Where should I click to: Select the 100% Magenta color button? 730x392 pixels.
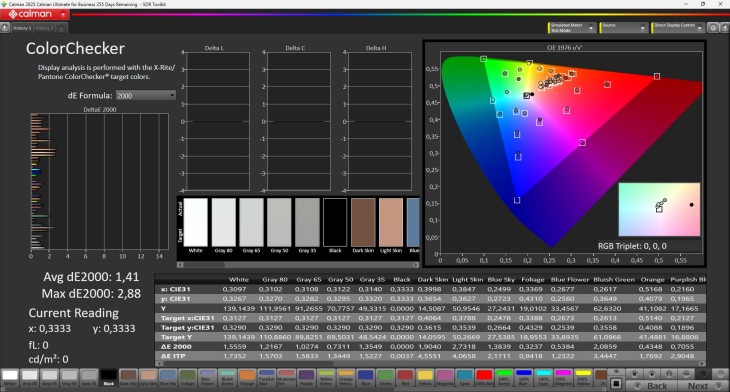pos(563,378)
